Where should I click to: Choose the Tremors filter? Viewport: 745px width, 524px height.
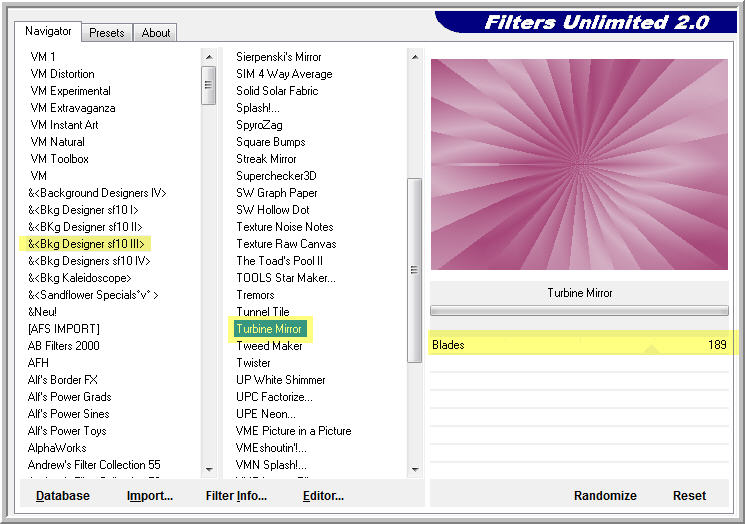255,295
